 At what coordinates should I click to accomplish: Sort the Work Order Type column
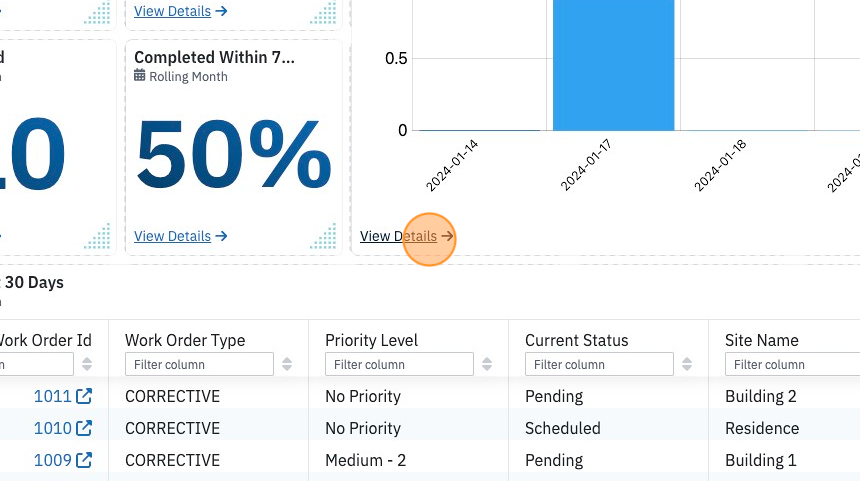(287, 364)
